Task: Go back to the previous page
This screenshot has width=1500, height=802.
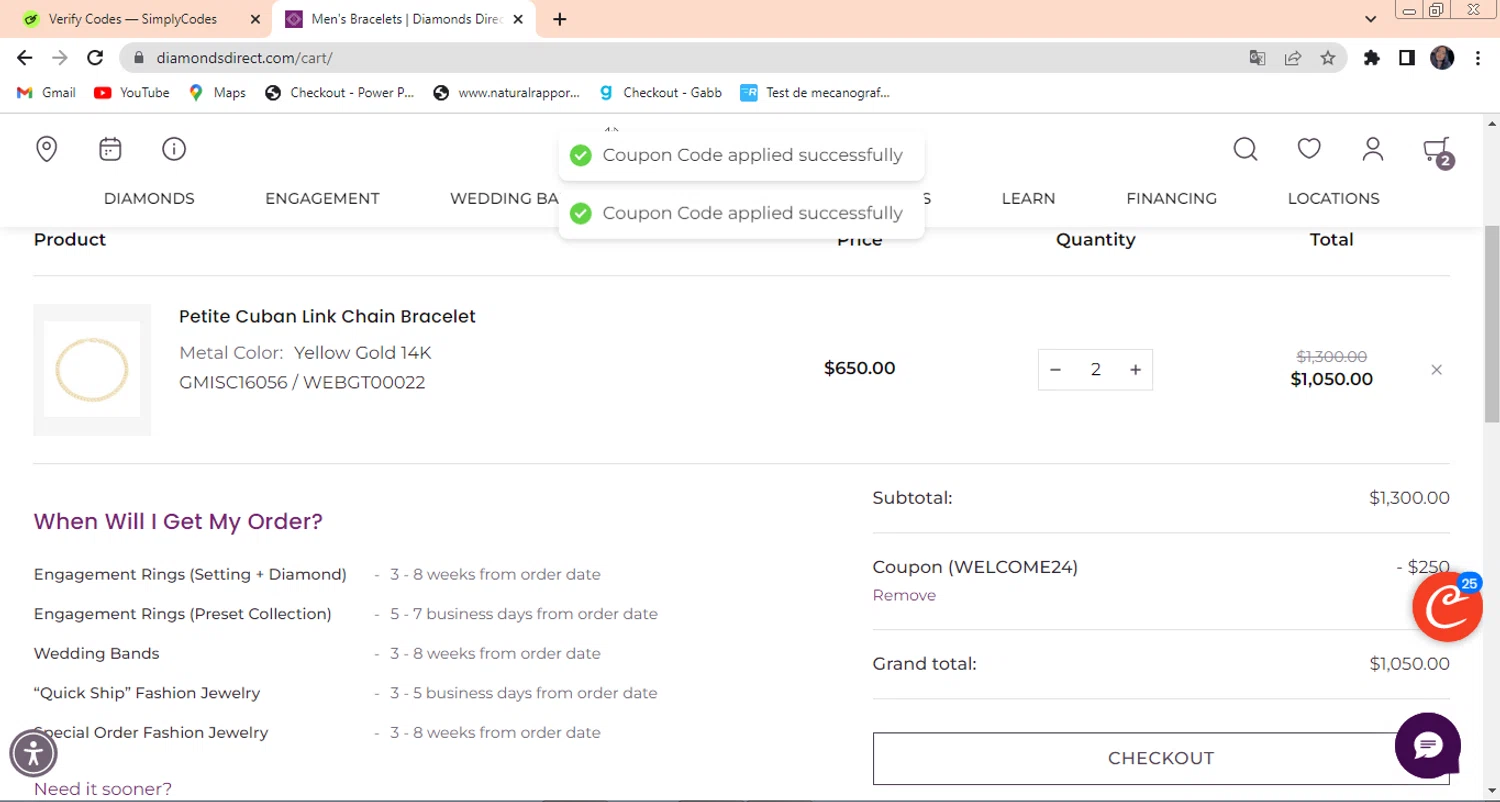Action: point(25,58)
